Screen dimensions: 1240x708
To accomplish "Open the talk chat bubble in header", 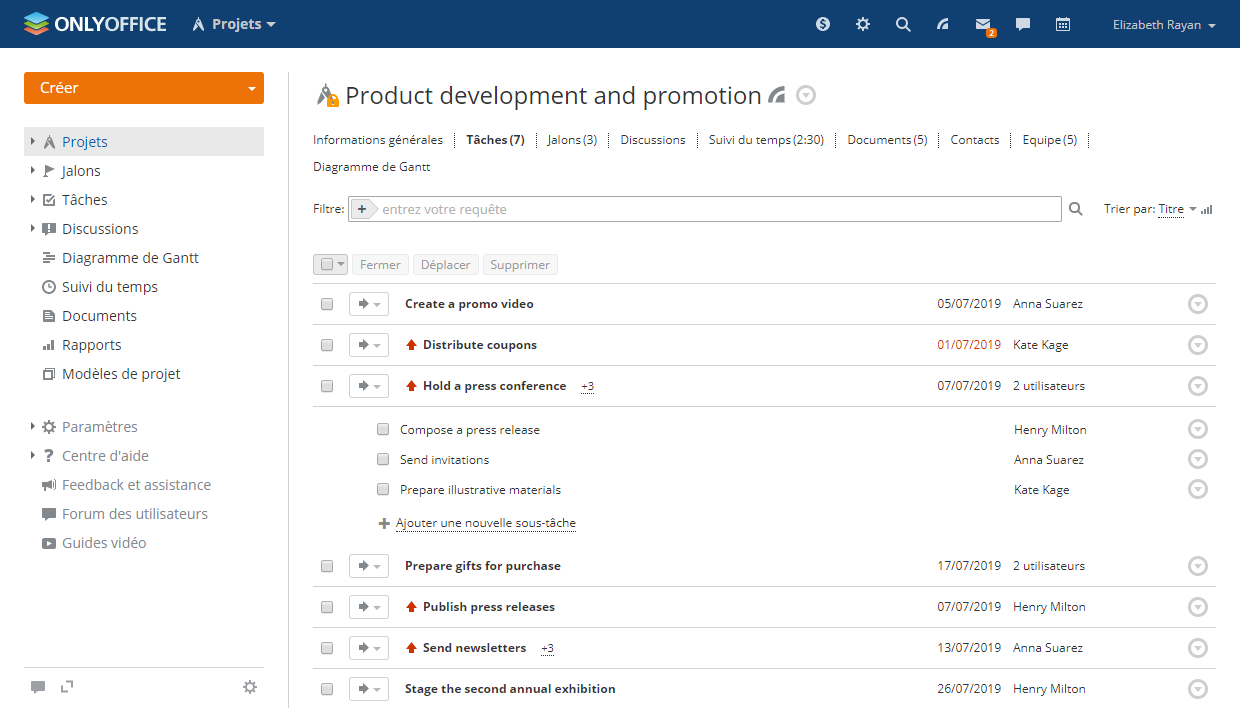I will (x=1023, y=24).
